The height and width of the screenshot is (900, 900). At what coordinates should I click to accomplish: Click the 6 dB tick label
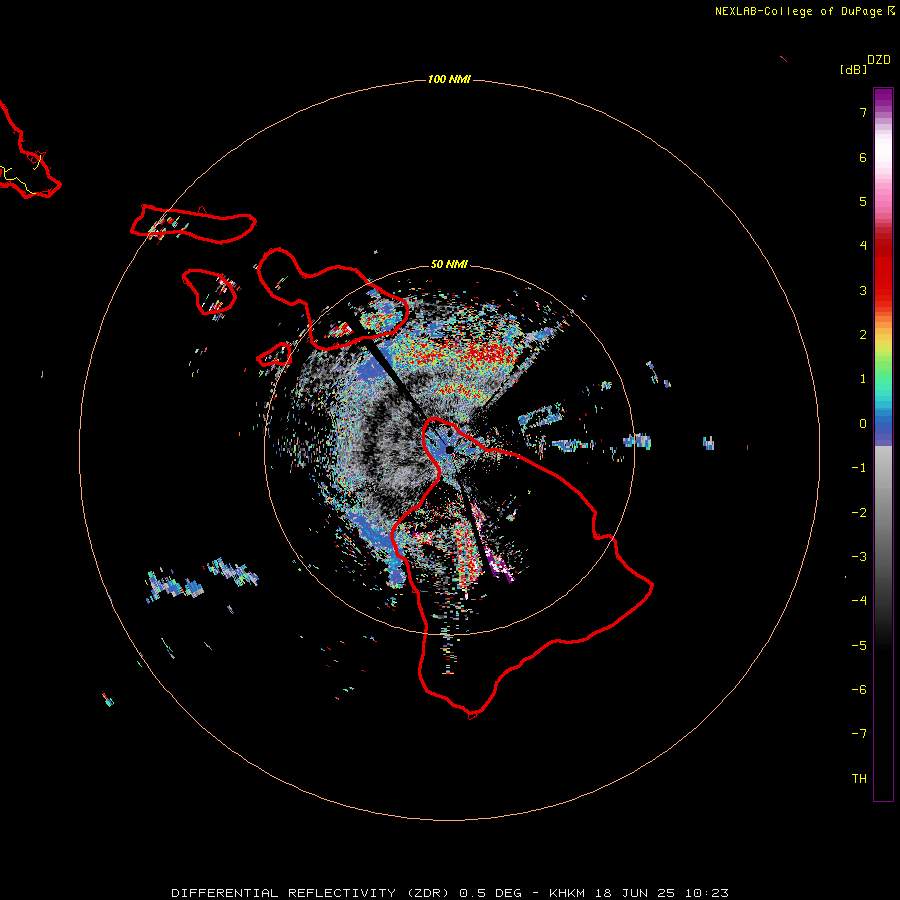[x=863, y=157]
